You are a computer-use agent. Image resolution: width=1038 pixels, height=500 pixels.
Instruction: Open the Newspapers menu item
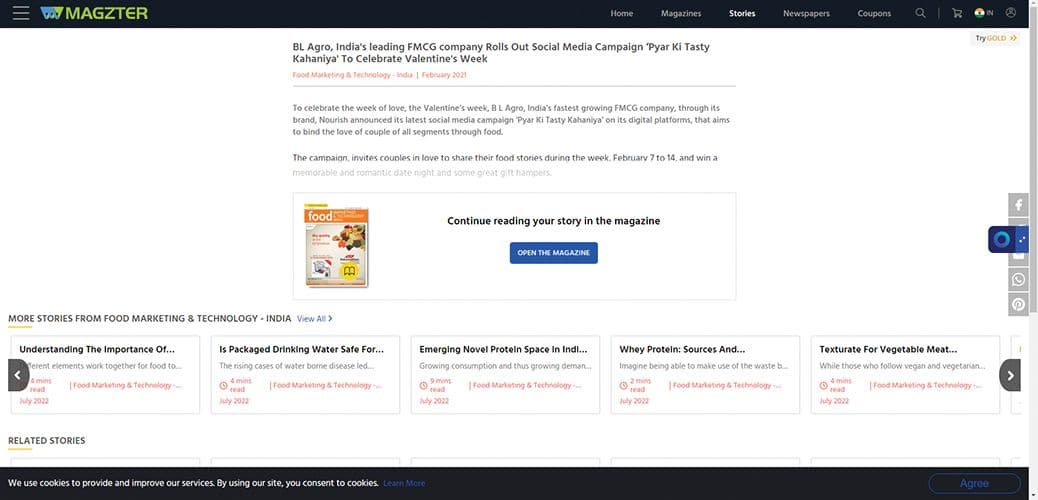pos(806,13)
